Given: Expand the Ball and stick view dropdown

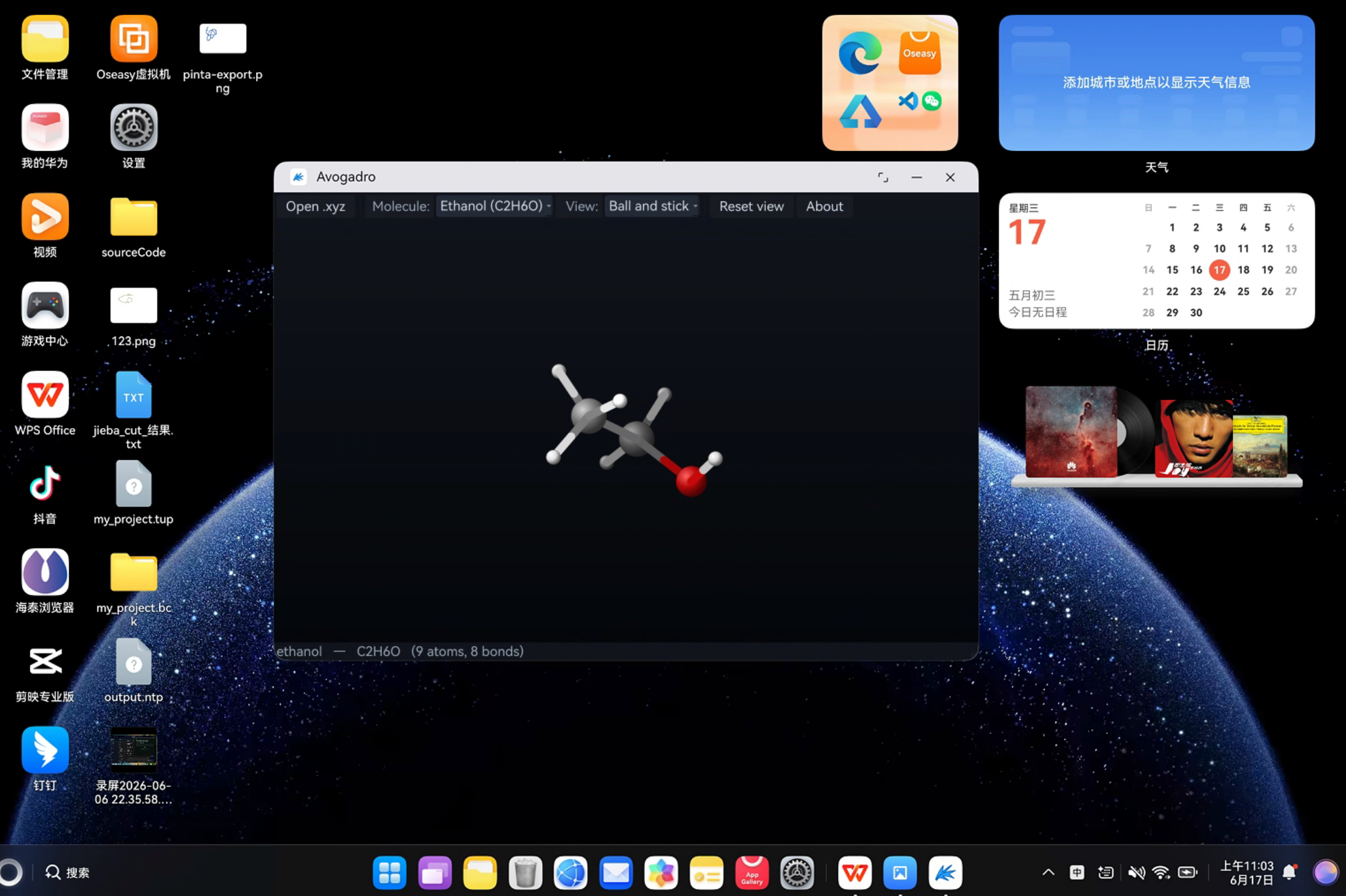Looking at the screenshot, I should (652, 206).
